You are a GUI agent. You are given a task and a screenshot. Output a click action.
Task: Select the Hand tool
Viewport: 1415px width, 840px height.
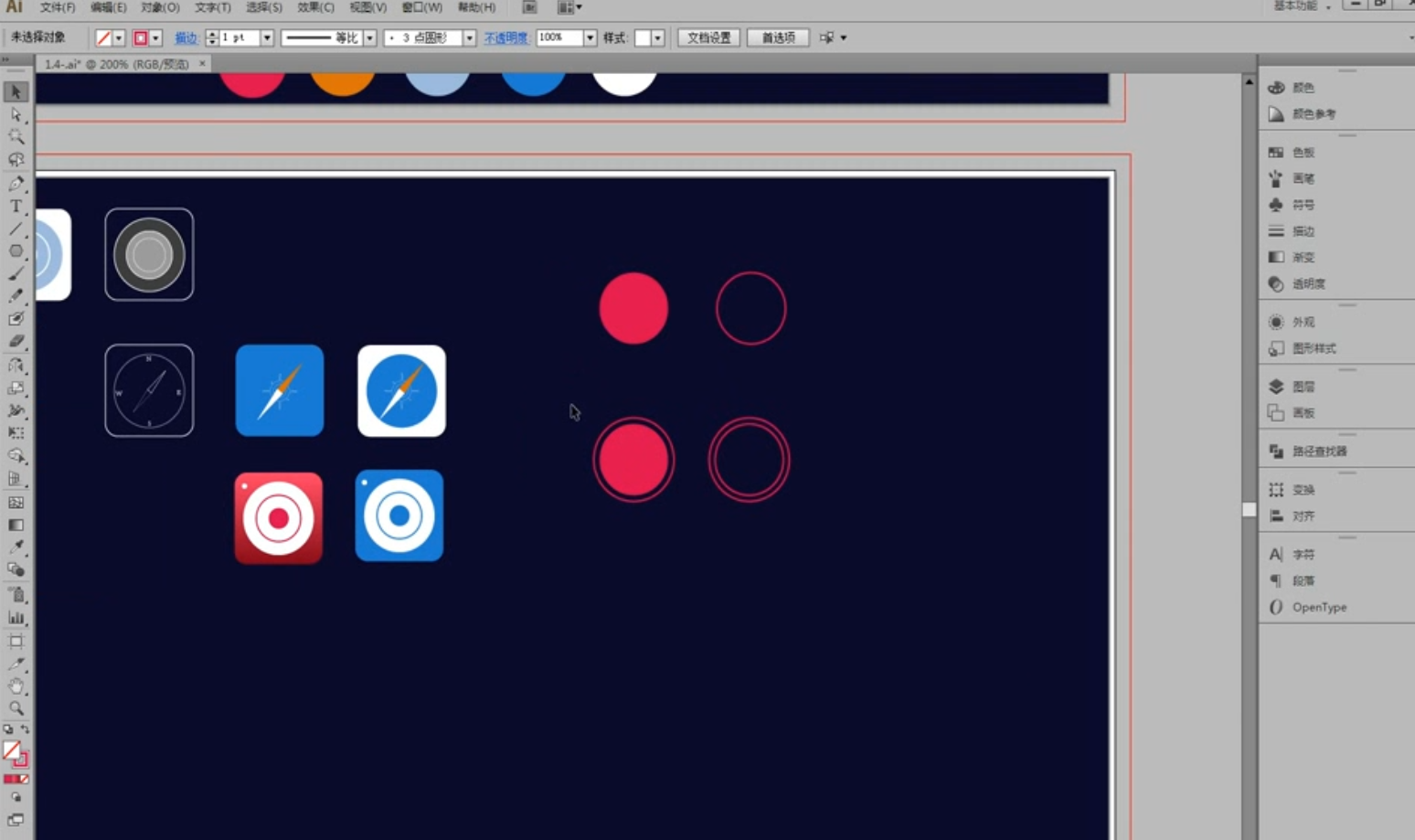(x=16, y=686)
